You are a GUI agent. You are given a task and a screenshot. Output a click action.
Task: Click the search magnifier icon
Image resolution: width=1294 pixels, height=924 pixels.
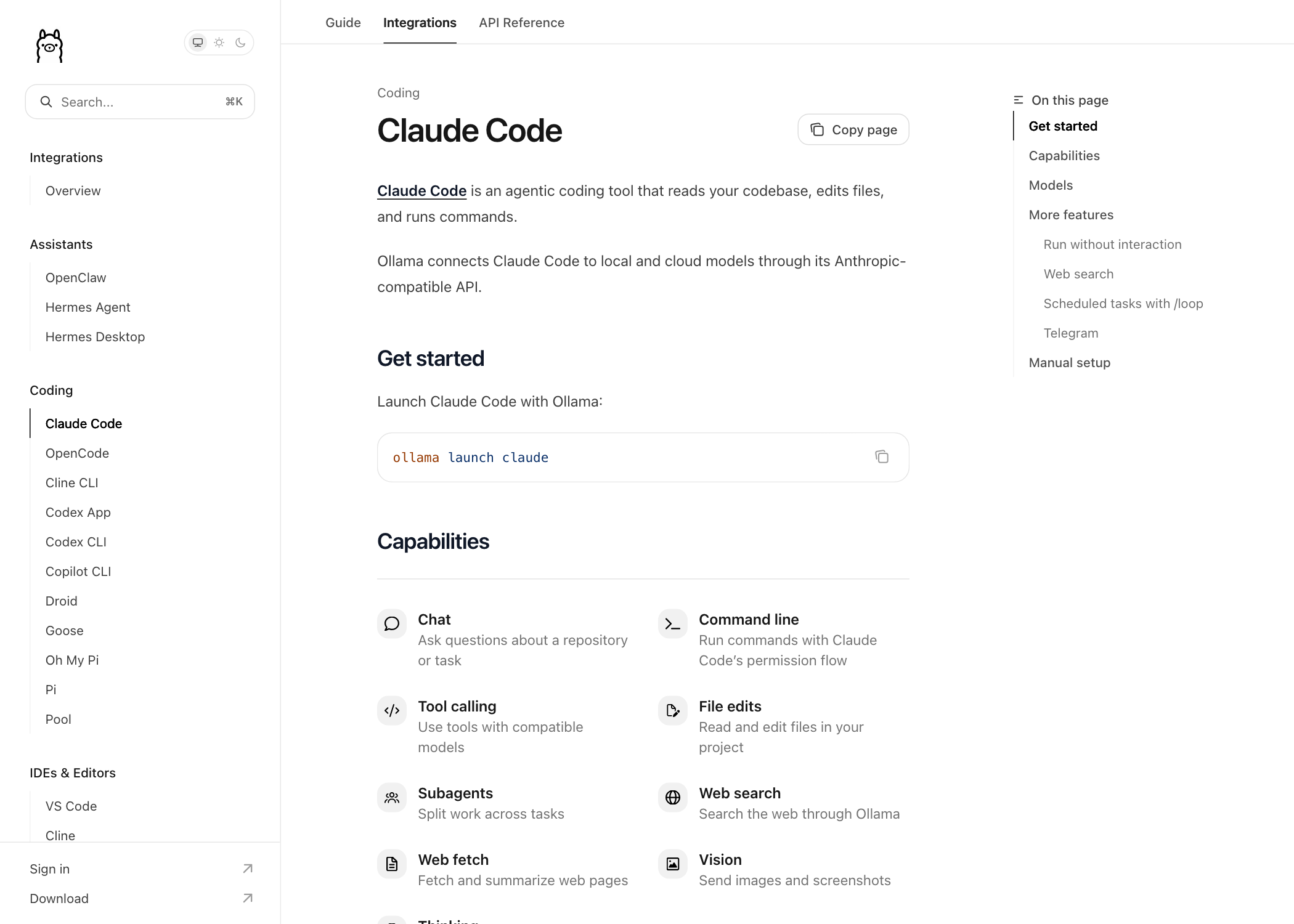pos(46,102)
